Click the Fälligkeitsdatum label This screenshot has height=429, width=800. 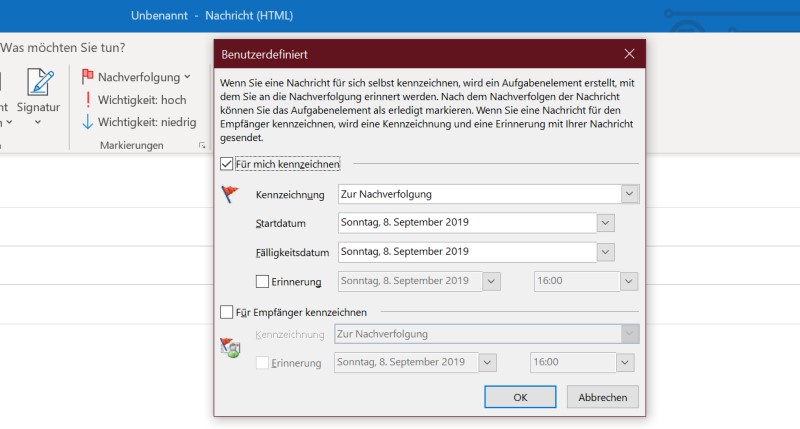coord(292,253)
